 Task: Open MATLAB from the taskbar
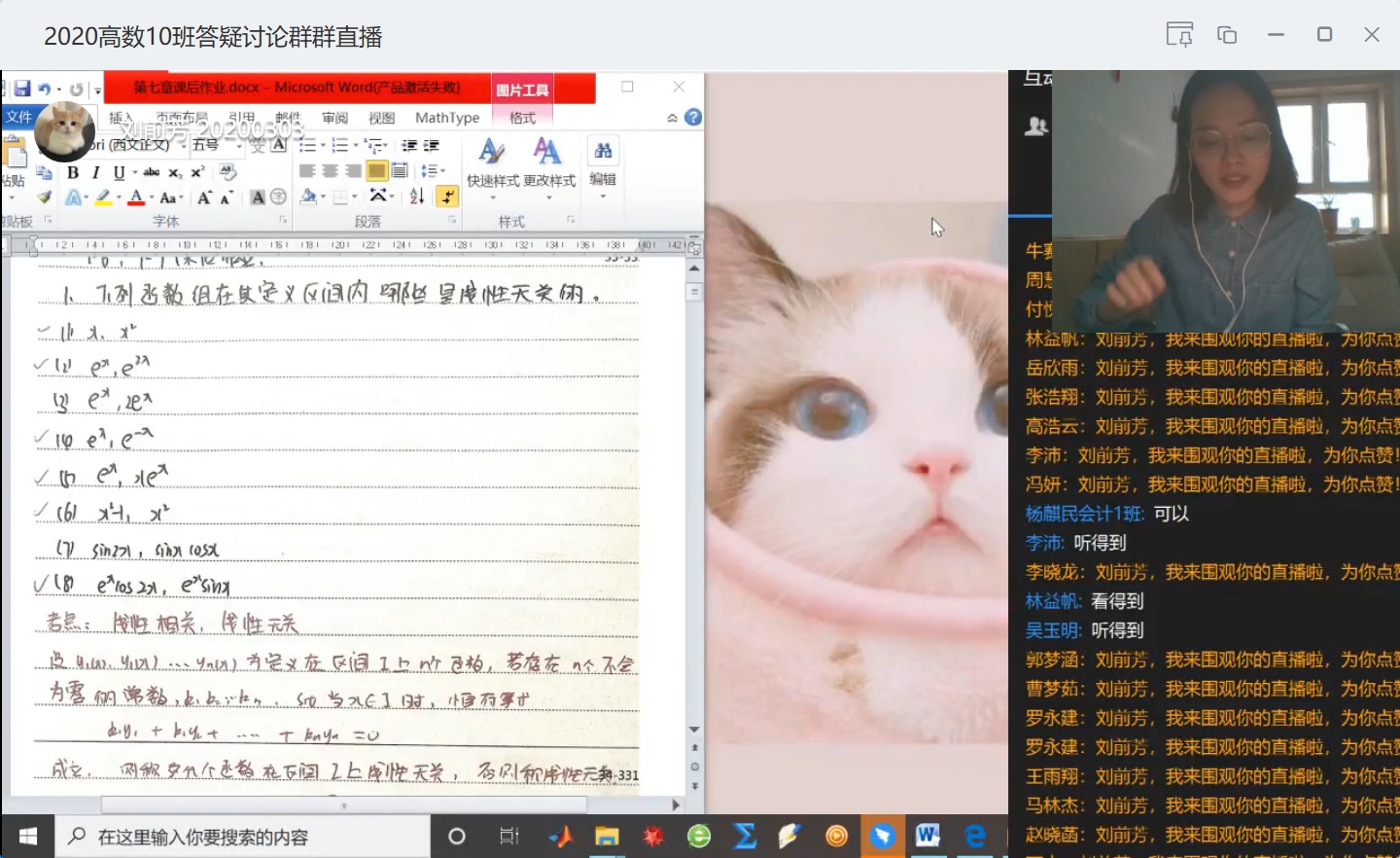coord(560,837)
